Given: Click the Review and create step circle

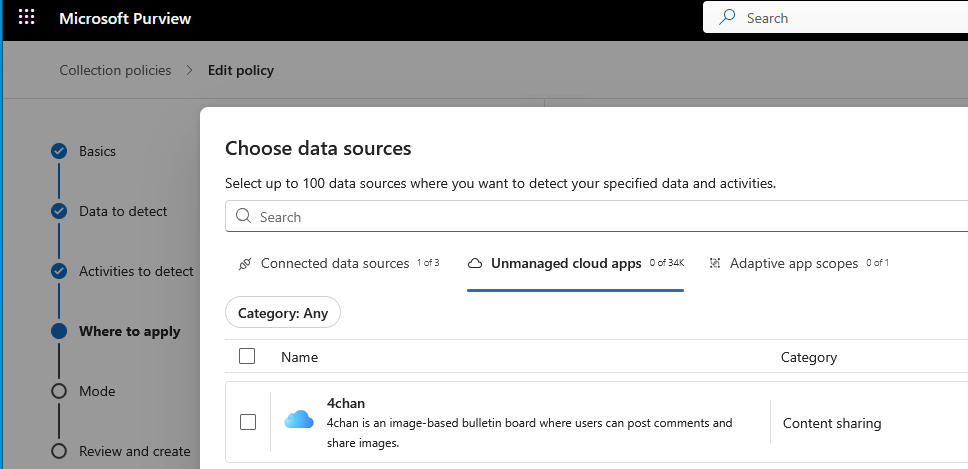Looking at the screenshot, I should (59, 451).
